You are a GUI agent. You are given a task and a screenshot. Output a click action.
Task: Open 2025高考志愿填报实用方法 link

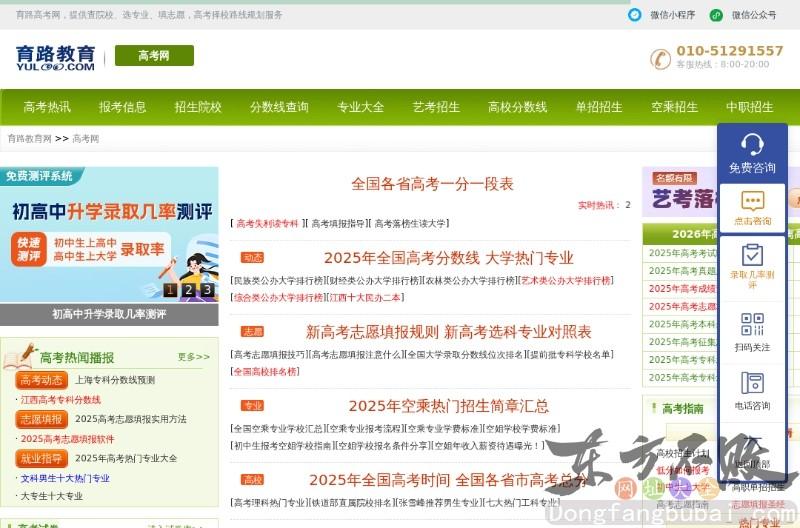pyautogui.click(x=131, y=419)
